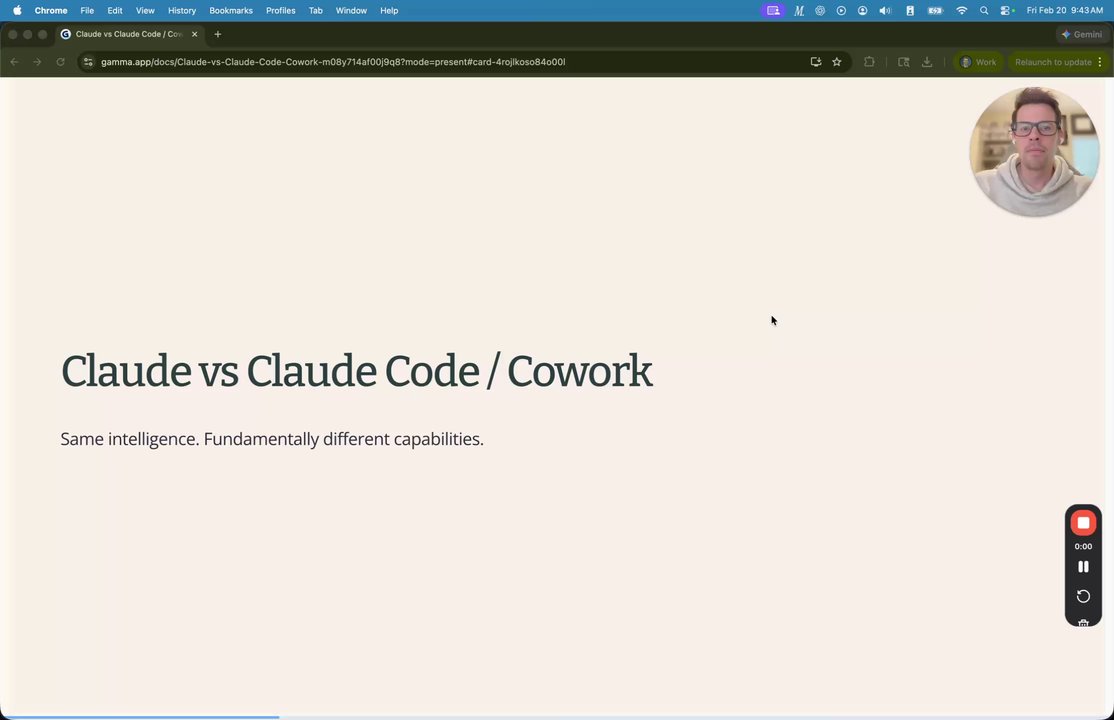Open Spotlight search icon

point(984,11)
